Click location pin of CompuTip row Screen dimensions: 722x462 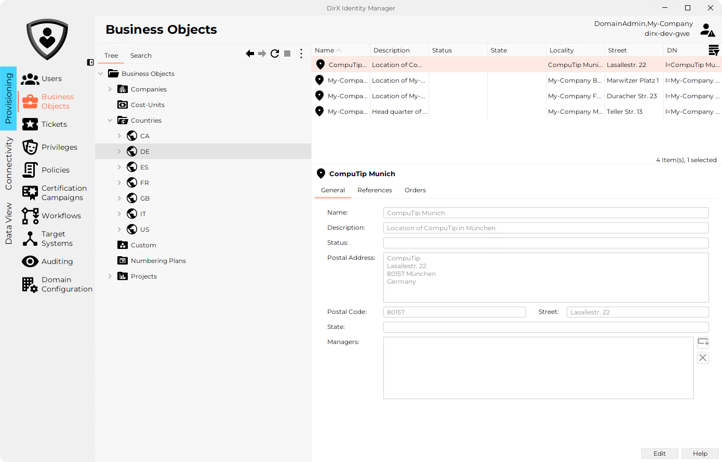320,64
